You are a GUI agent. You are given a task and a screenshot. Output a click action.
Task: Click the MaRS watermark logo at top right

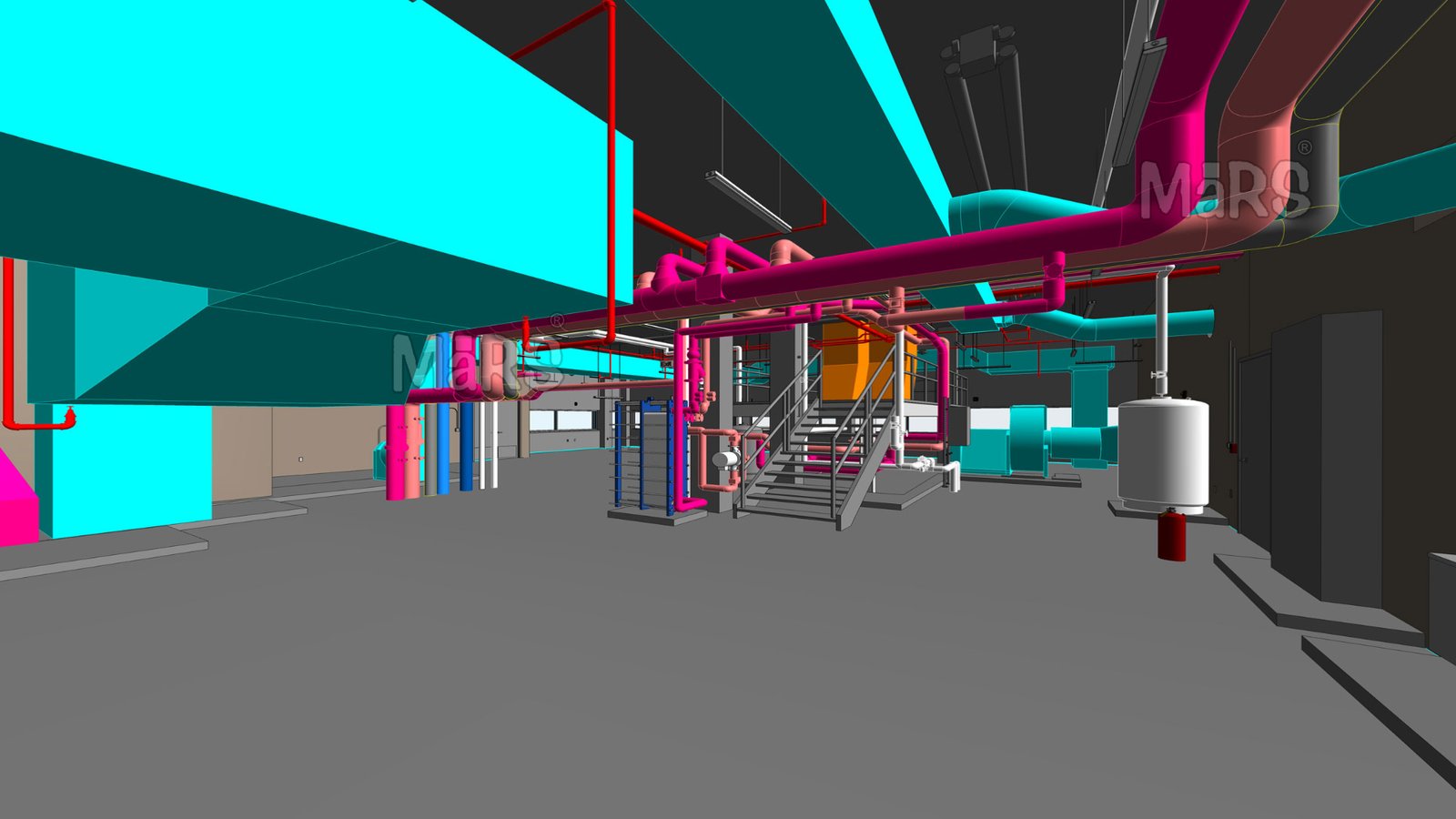[1224, 191]
